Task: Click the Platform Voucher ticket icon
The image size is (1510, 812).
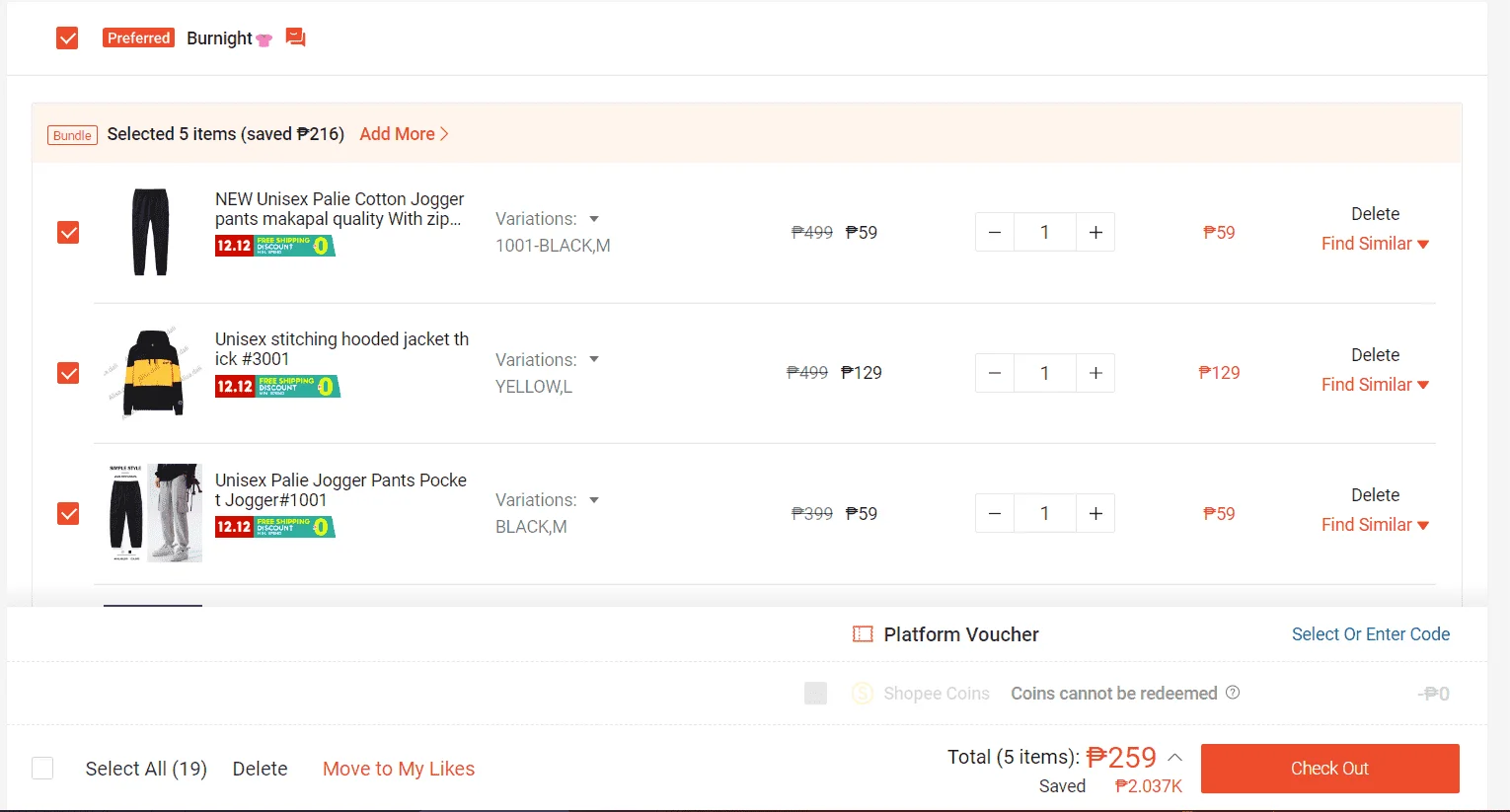Action: 863,634
